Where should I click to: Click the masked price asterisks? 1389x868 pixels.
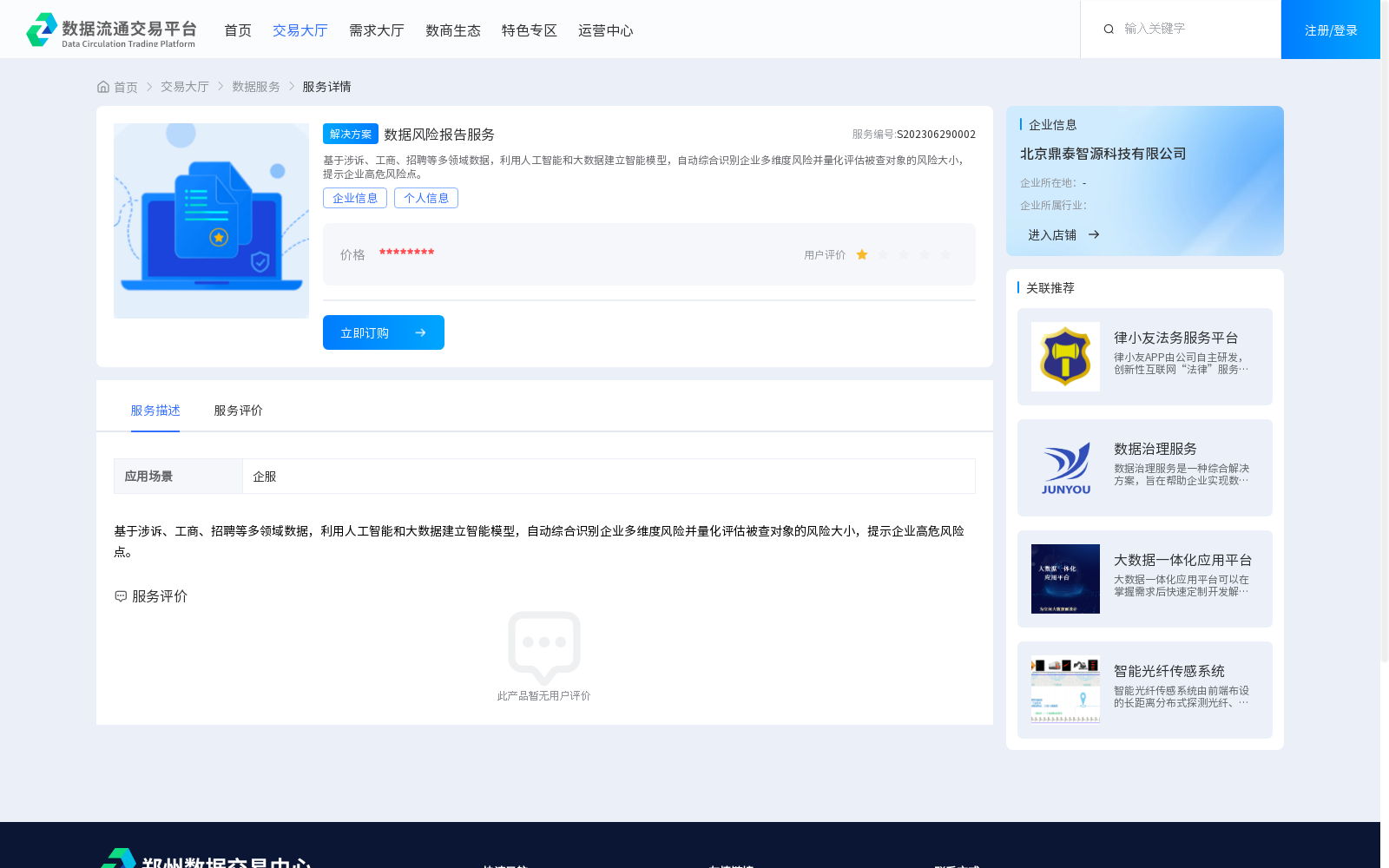pos(406,253)
